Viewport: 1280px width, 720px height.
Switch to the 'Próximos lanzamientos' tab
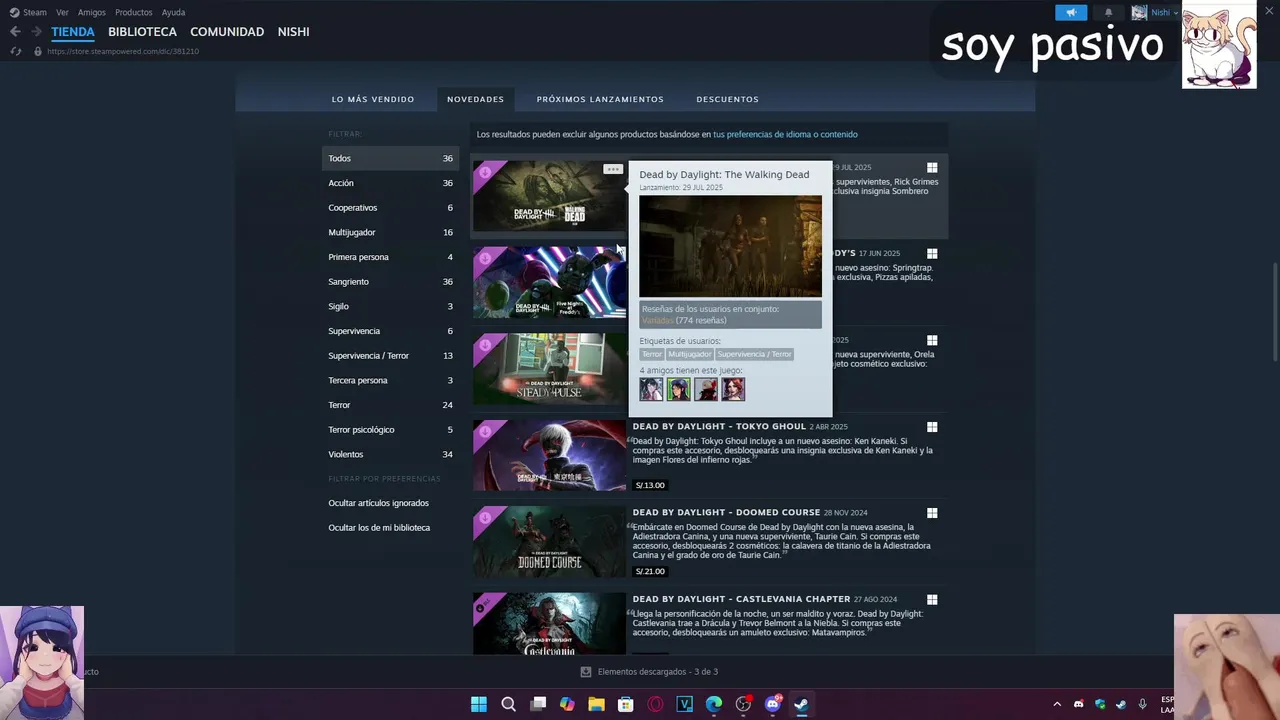600,99
